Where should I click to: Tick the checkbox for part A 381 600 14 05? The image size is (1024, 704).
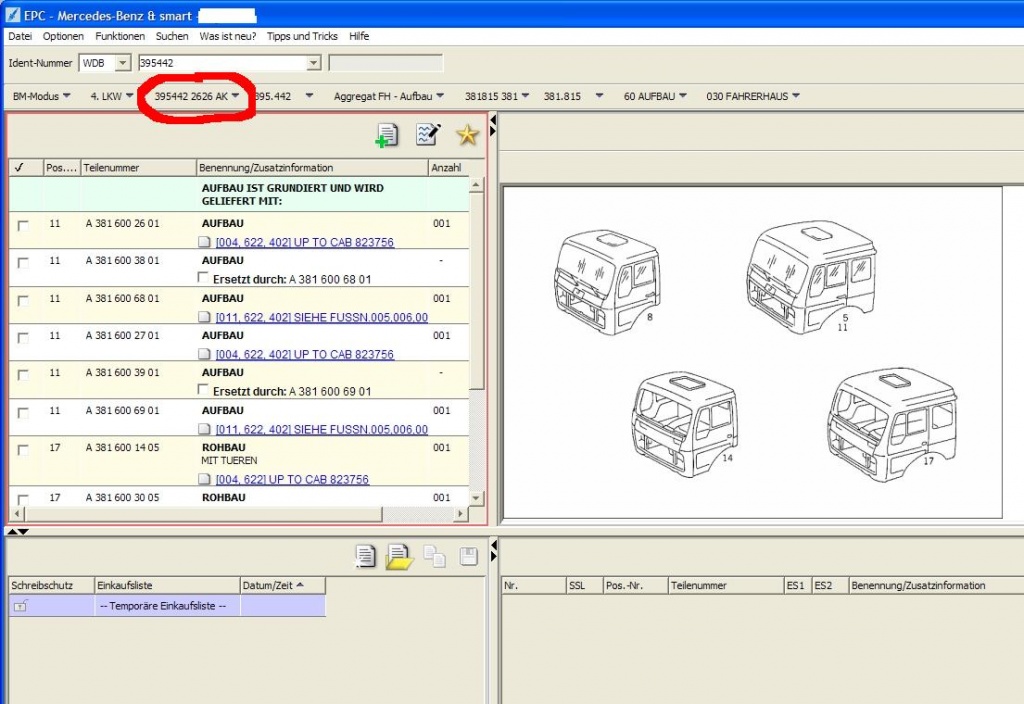tap(24, 450)
